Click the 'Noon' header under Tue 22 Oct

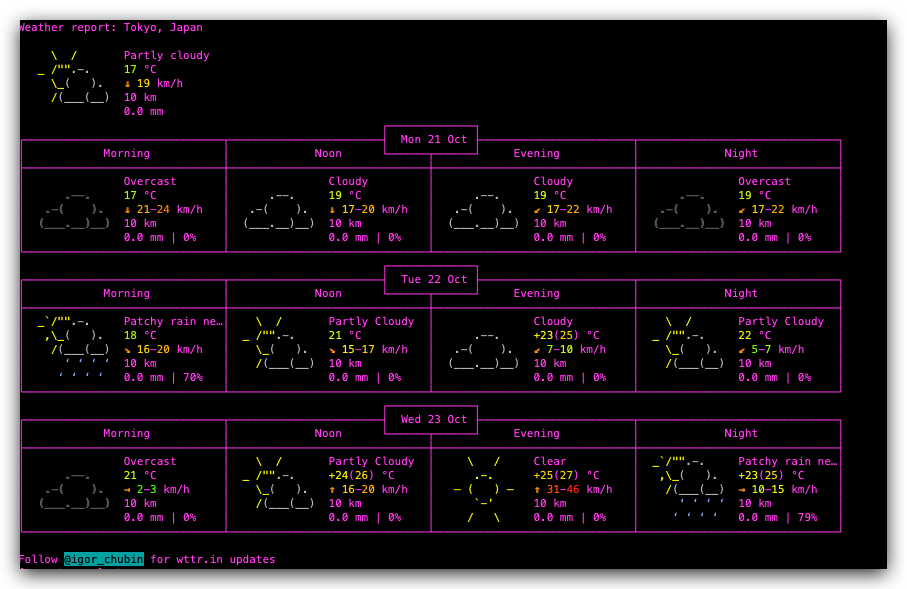(328, 293)
